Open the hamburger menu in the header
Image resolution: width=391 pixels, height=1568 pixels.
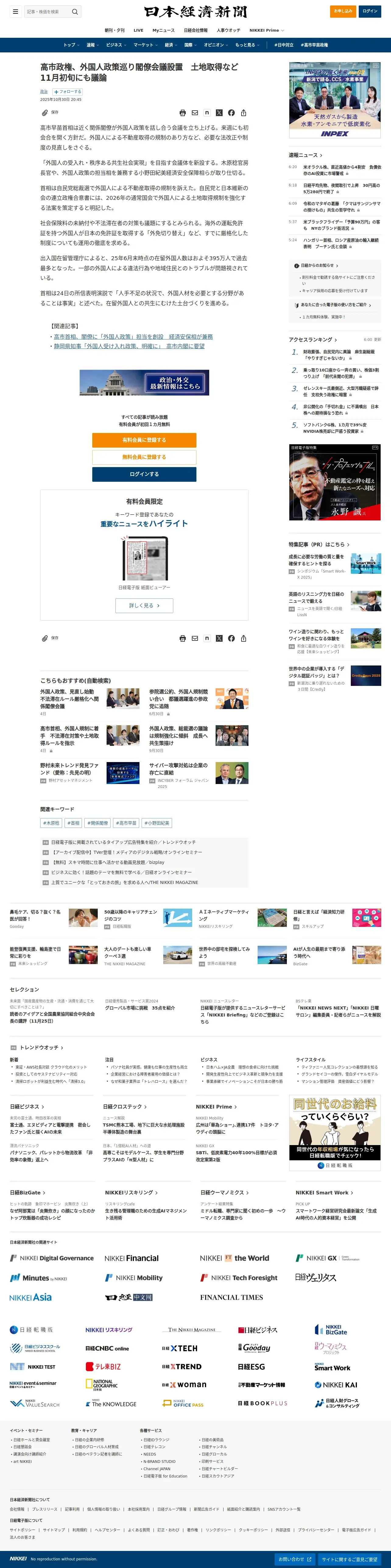tap(15, 12)
